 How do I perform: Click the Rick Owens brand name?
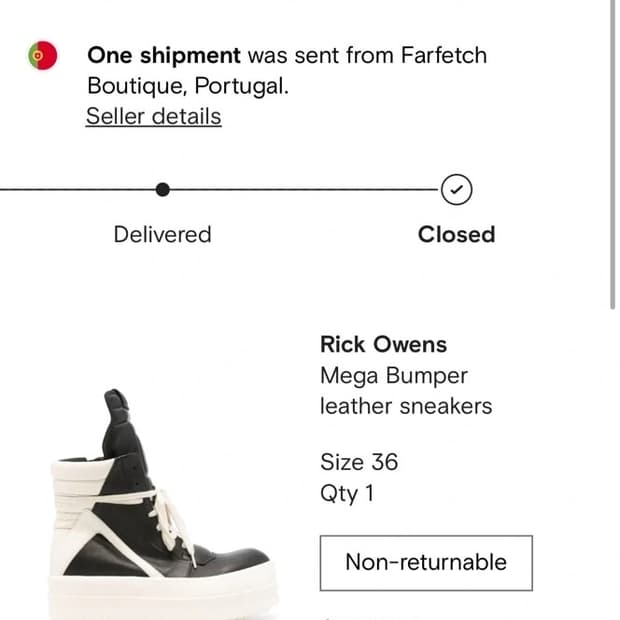[x=384, y=344]
